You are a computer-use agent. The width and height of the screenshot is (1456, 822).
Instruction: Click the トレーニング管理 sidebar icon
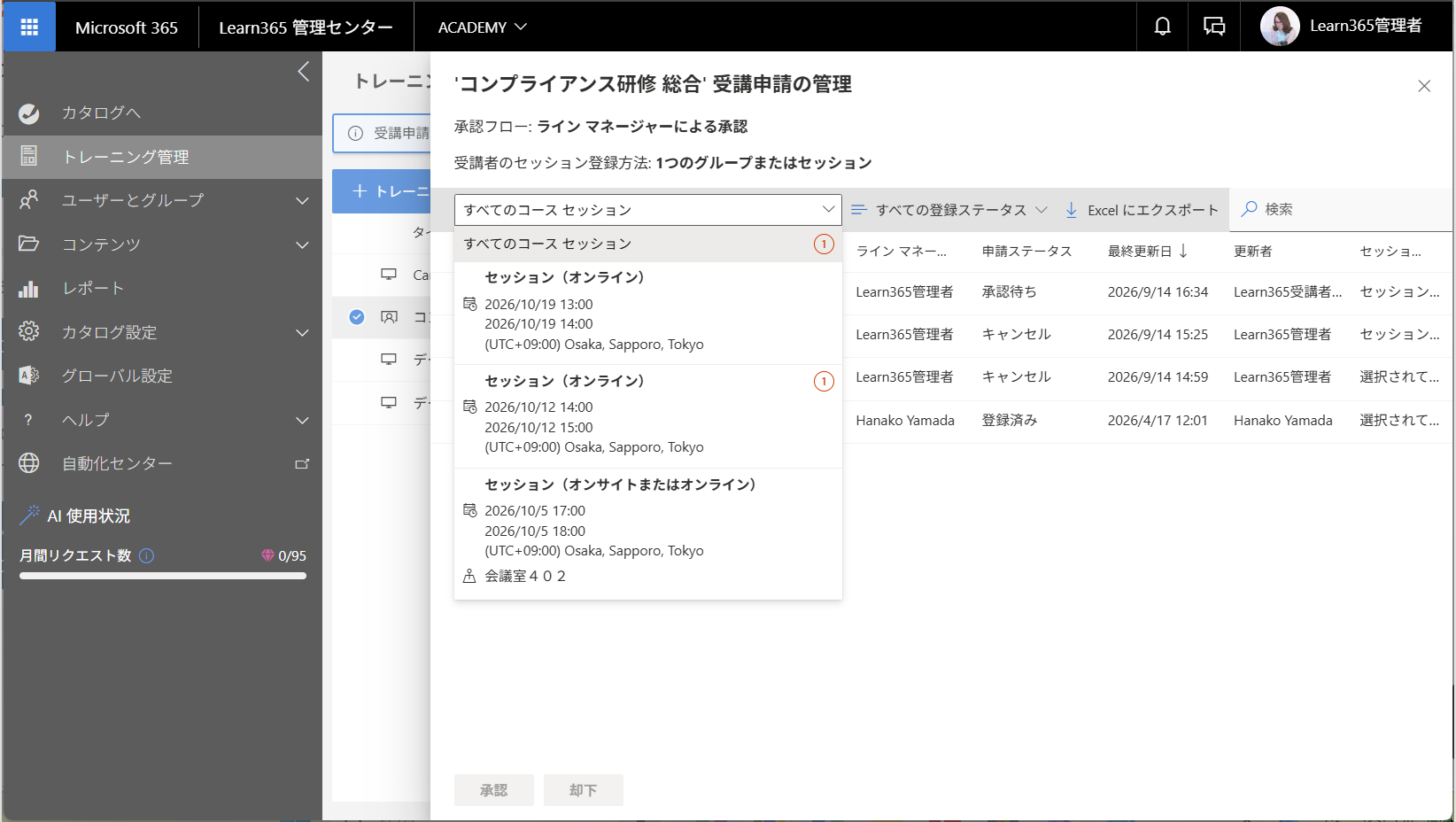(x=28, y=156)
